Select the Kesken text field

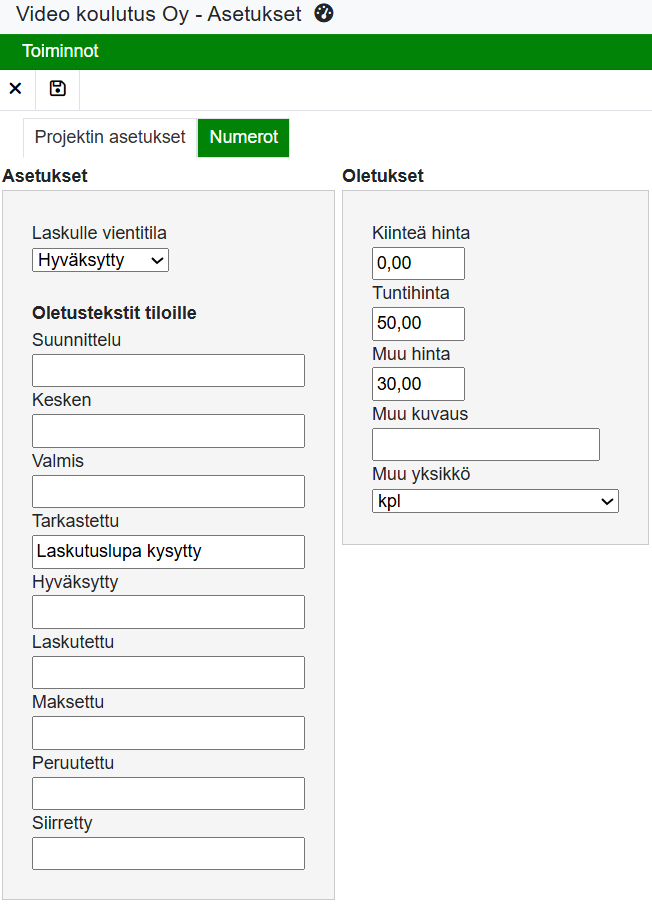(168, 431)
